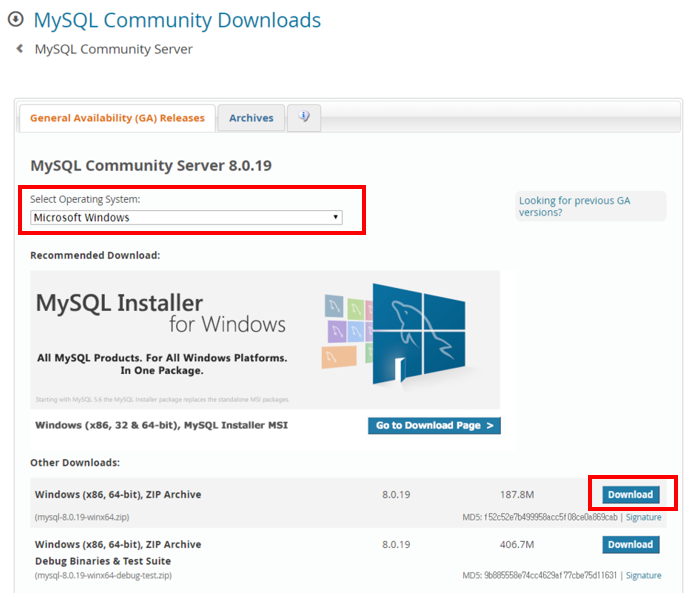This screenshot has width=693, height=603.
Task: Click the (mysql-8.0.19-winx64-debug-test.zip) file name
Action: [x=103, y=576]
